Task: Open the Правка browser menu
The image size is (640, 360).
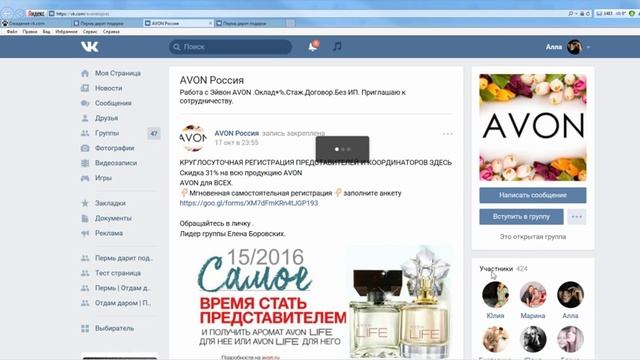Action: [x=30, y=31]
